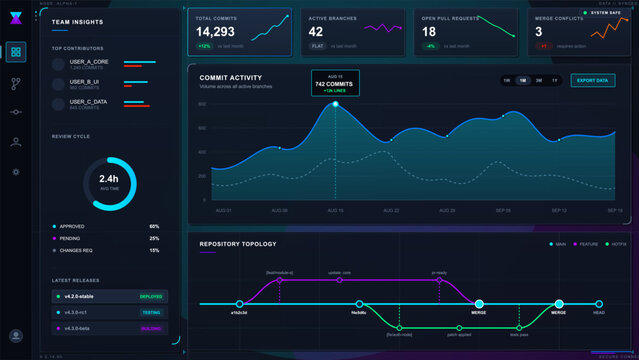The width and height of the screenshot is (639, 360).
Task: Click the USER_C_DATA avatar circle
Action: 58,104
